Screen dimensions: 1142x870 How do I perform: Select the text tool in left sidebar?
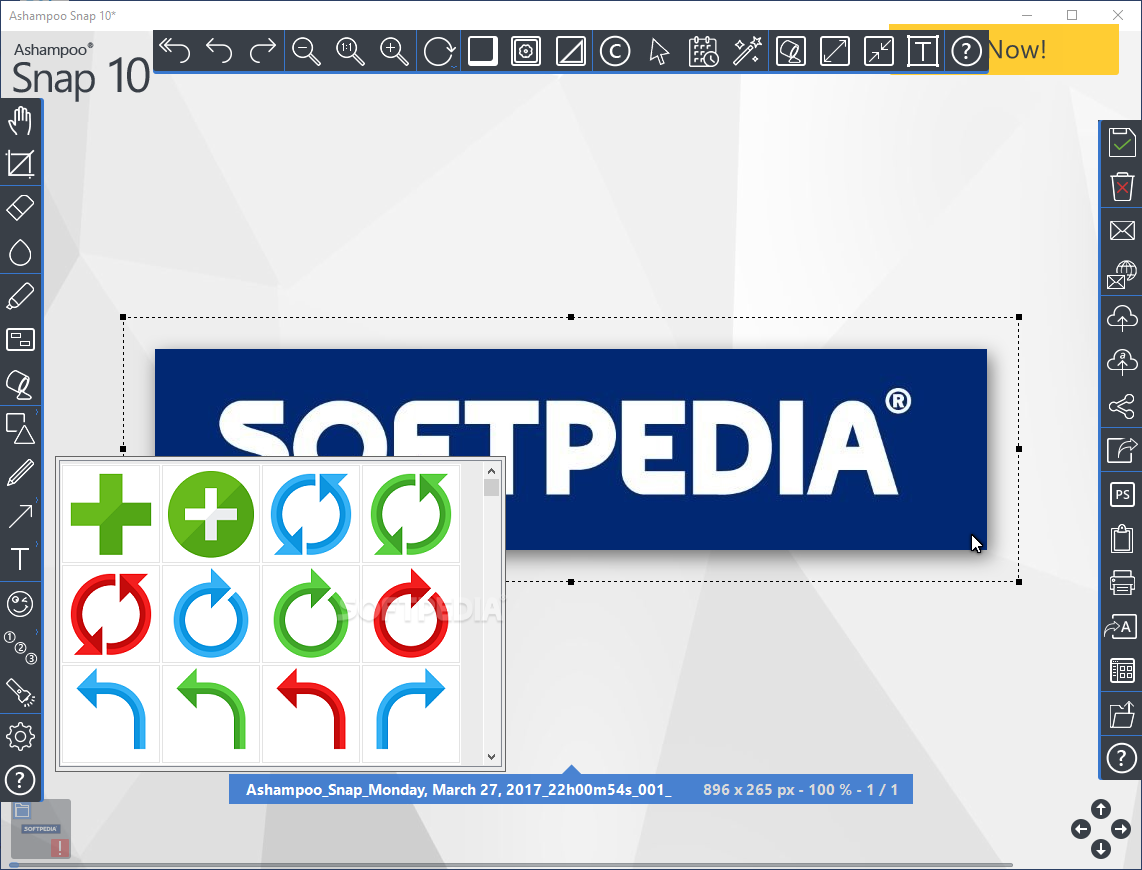pos(20,559)
